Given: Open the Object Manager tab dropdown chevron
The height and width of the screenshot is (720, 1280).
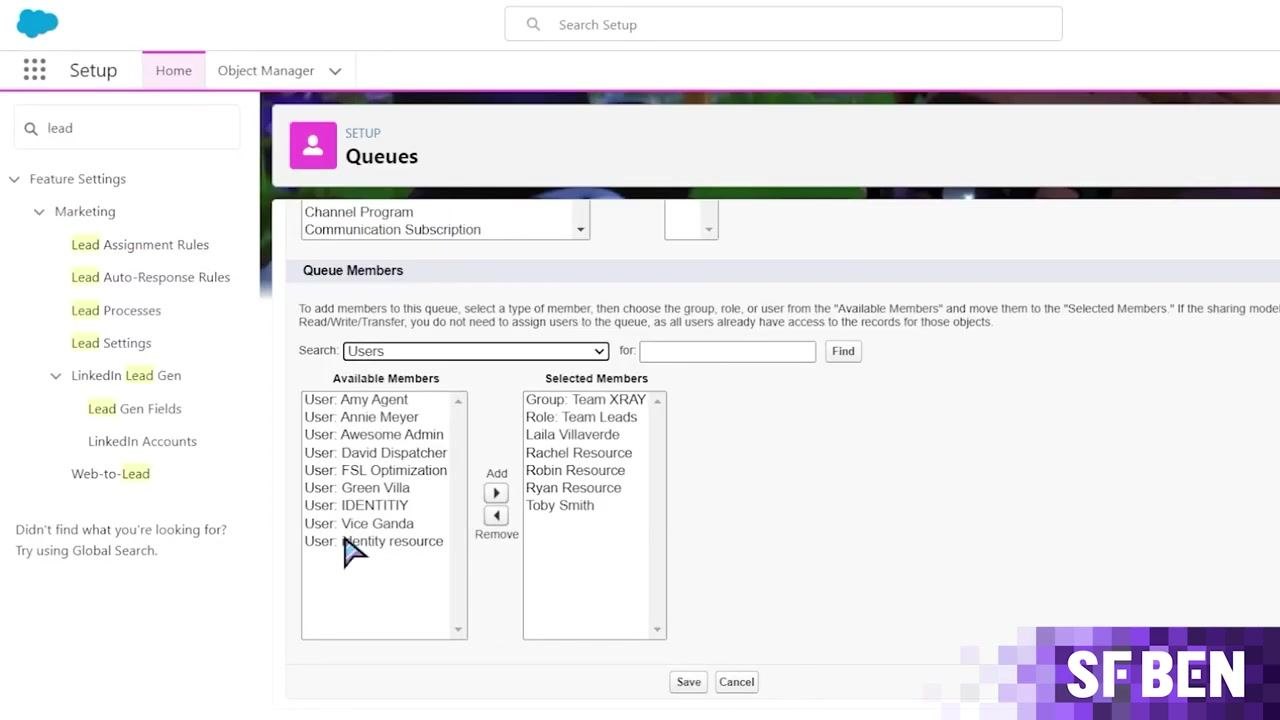Looking at the screenshot, I should 335,71.
